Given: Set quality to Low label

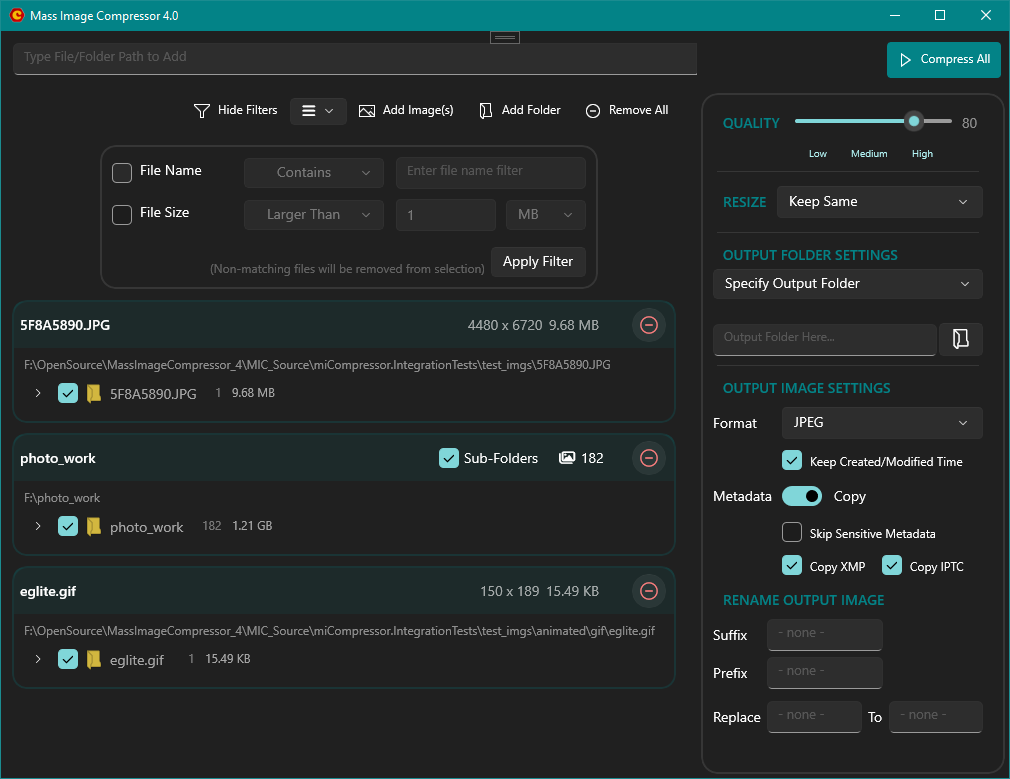Looking at the screenshot, I should click(x=817, y=153).
